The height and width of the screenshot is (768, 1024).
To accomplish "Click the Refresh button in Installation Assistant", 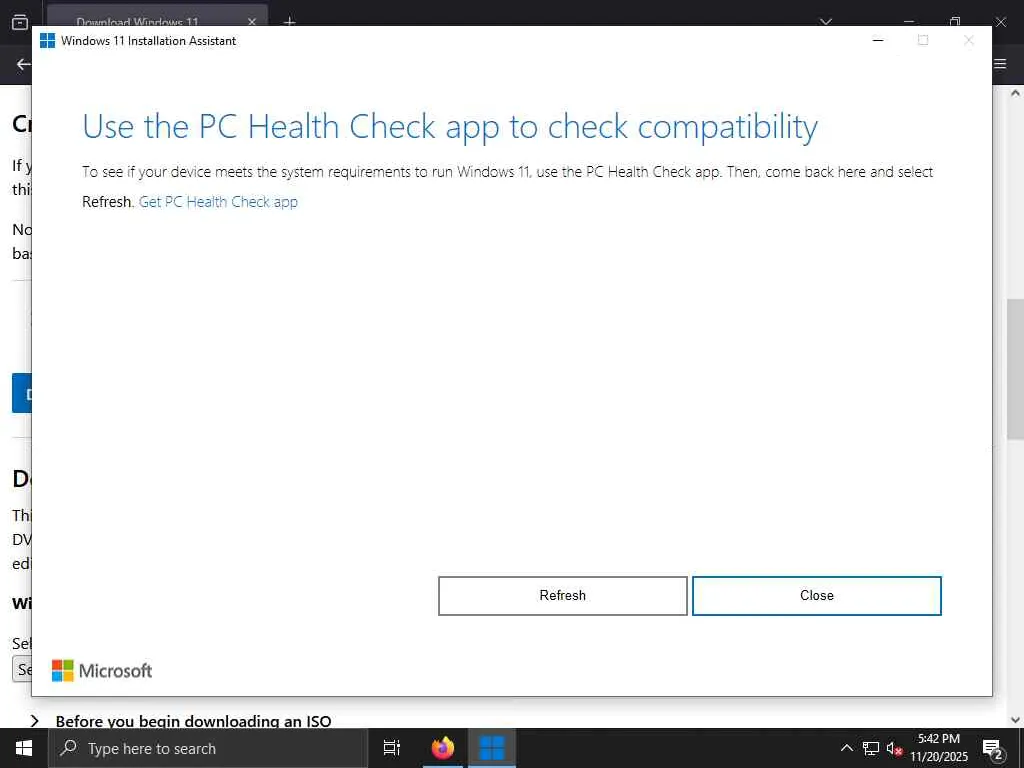I will click(x=562, y=596).
